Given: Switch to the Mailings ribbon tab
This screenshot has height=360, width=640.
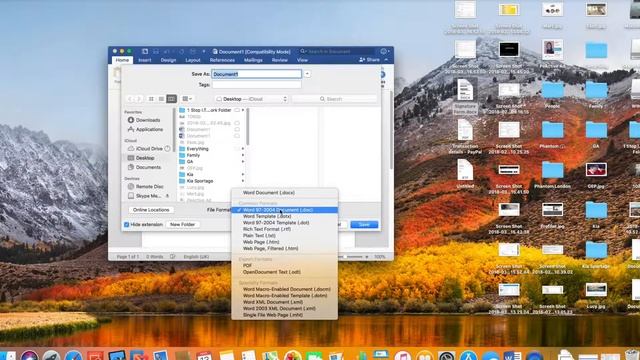Looking at the screenshot, I should coord(253,60).
